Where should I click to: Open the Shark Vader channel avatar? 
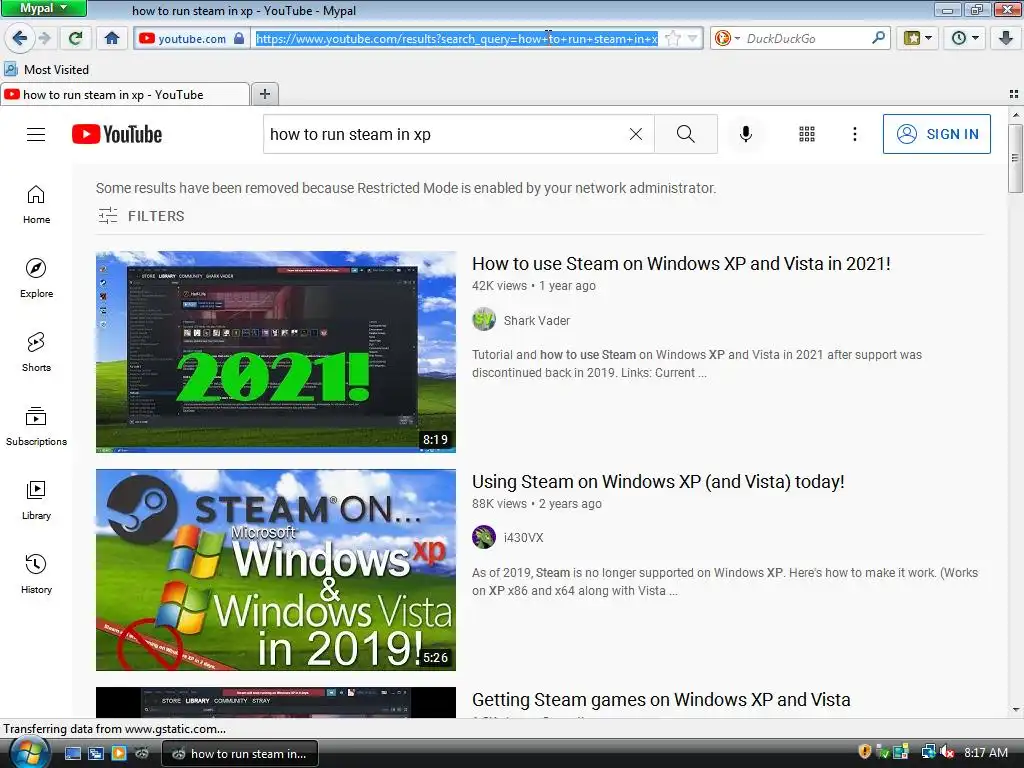[484, 320]
